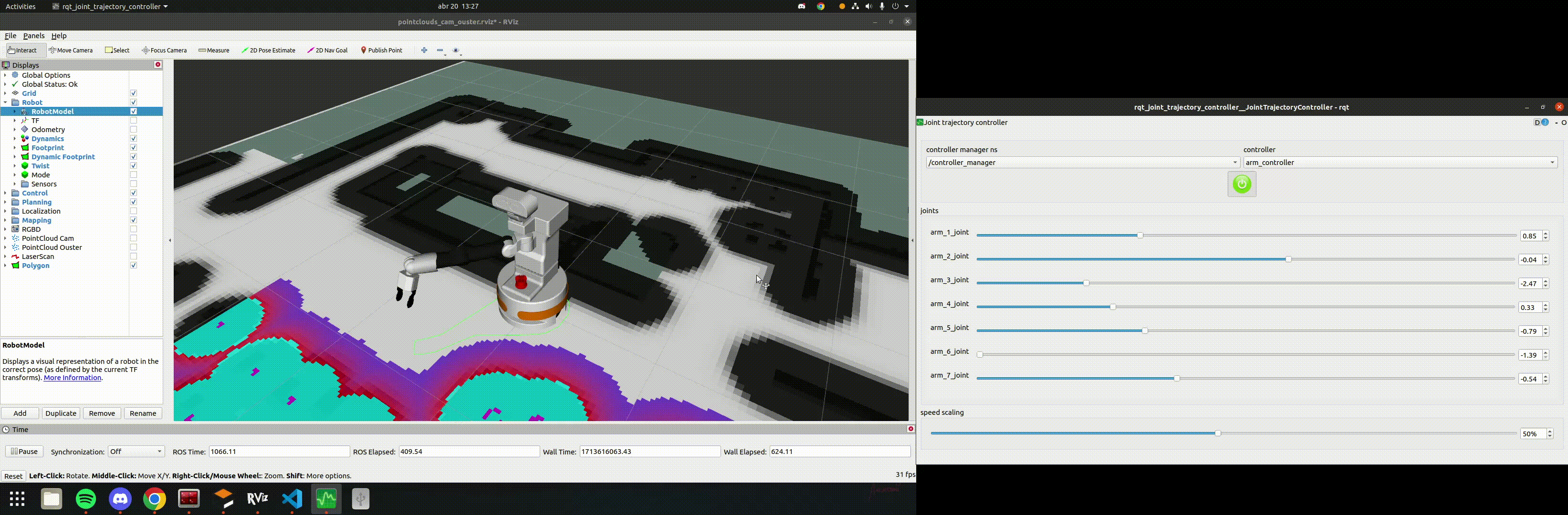Open Spotify from the dock

pos(86,499)
